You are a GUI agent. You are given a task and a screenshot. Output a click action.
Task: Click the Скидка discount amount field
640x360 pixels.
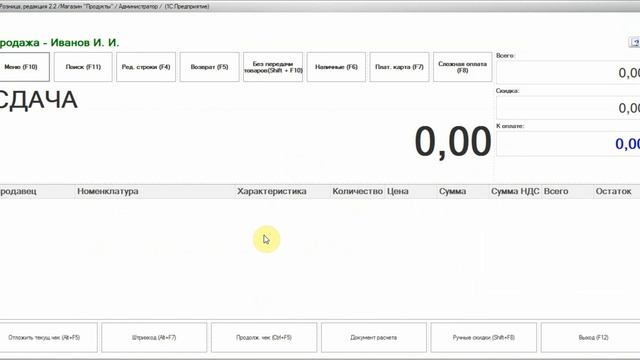click(x=568, y=108)
